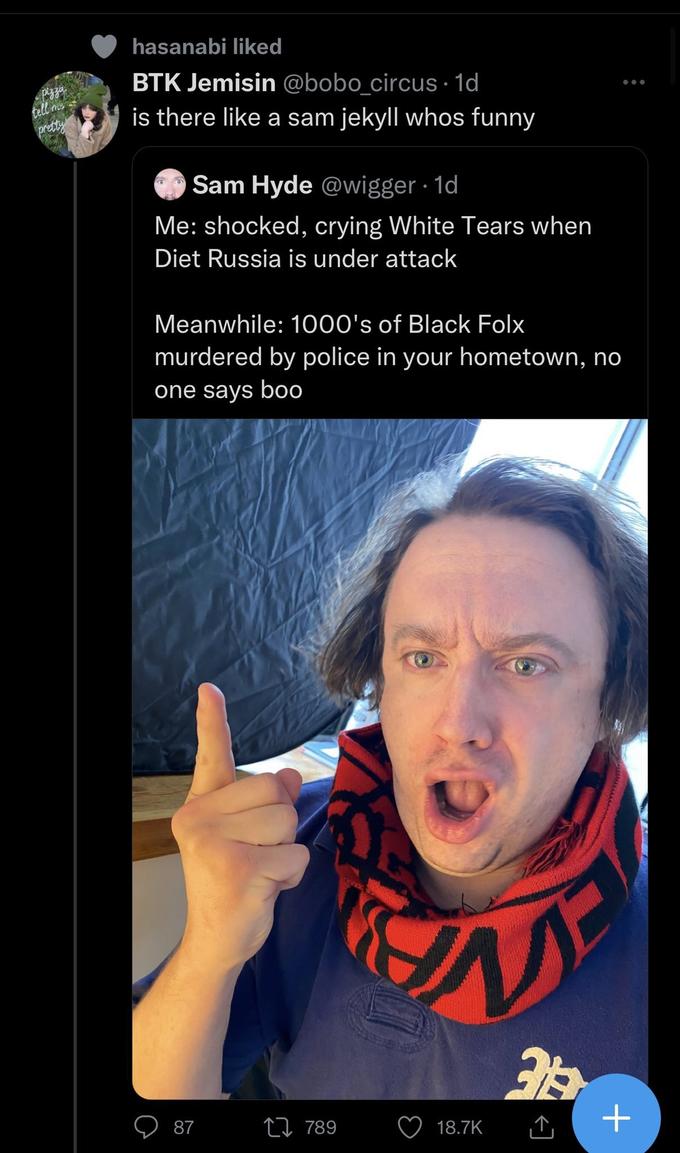Tap the BTK Jemisin display name

(x=204, y=82)
